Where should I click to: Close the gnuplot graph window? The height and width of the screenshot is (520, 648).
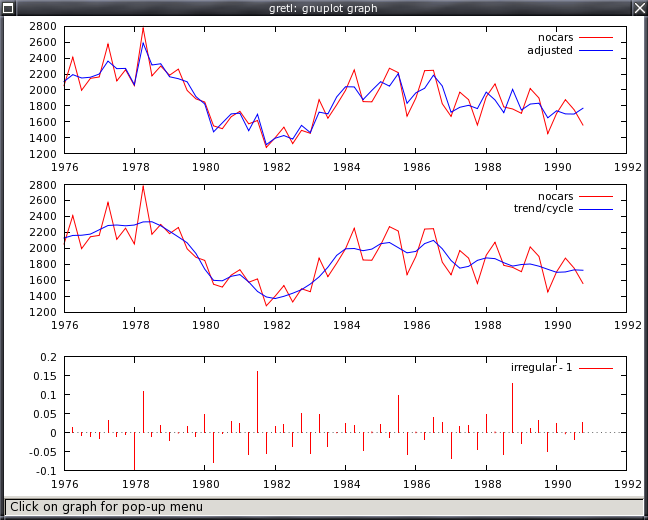coord(638,8)
